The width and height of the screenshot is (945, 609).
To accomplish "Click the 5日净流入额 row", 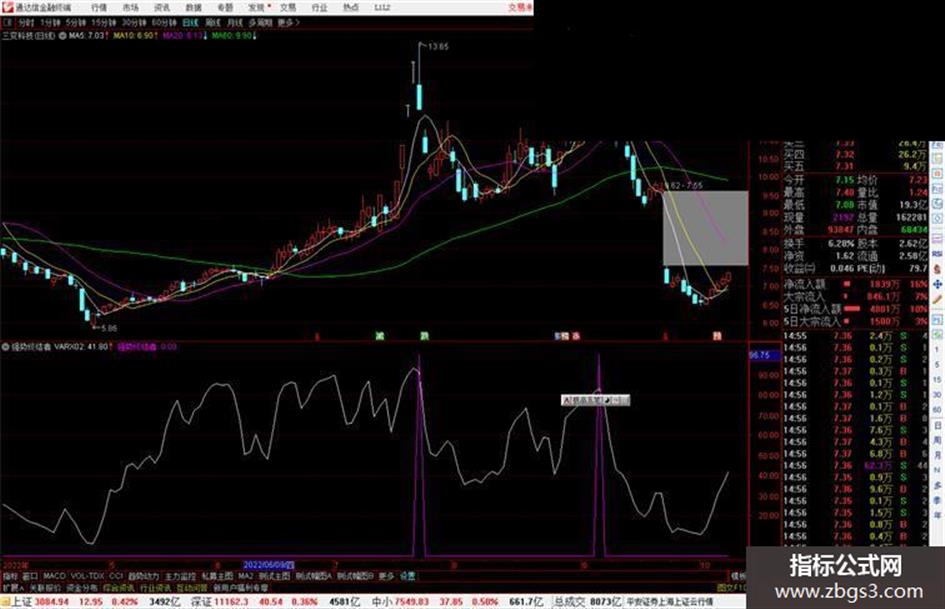I will click(x=856, y=309).
